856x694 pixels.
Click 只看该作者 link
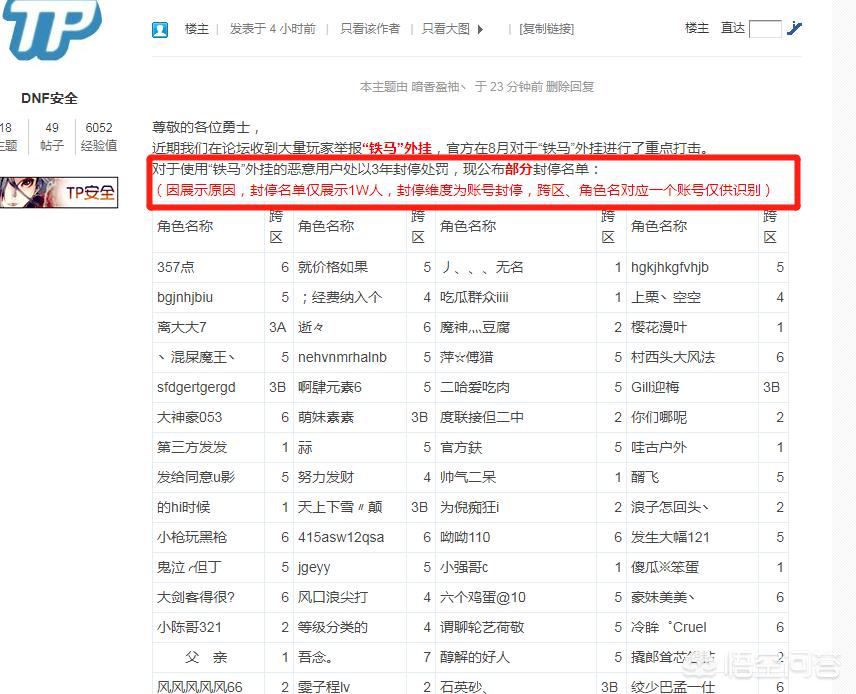(x=370, y=29)
